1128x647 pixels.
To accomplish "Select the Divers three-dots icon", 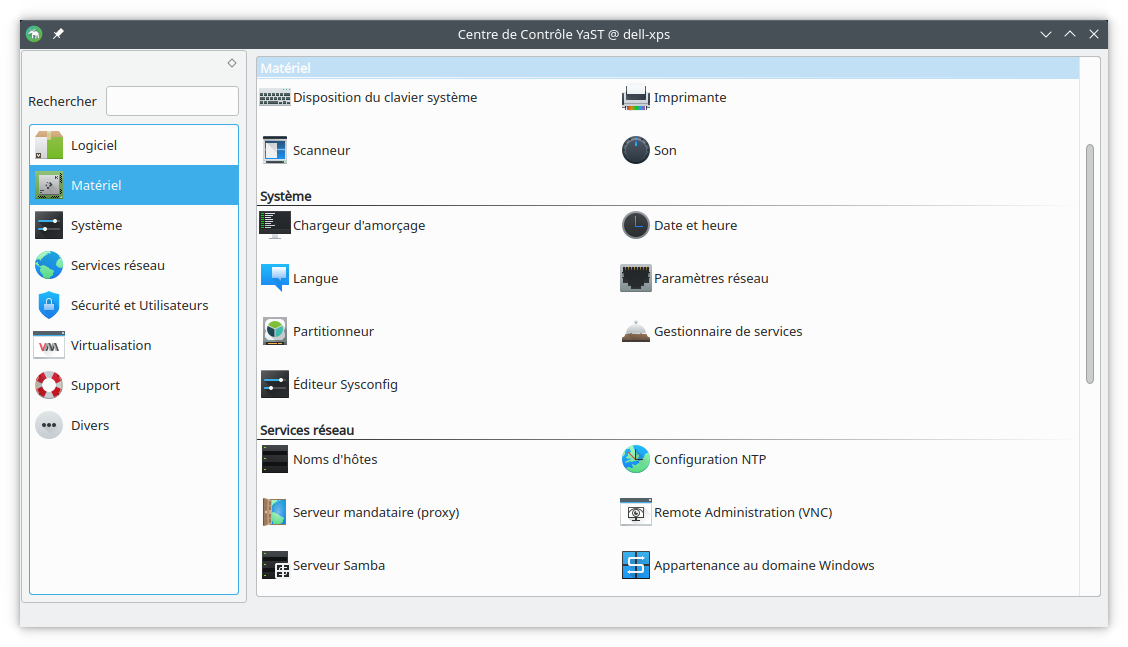I will [x=49, y=425].
